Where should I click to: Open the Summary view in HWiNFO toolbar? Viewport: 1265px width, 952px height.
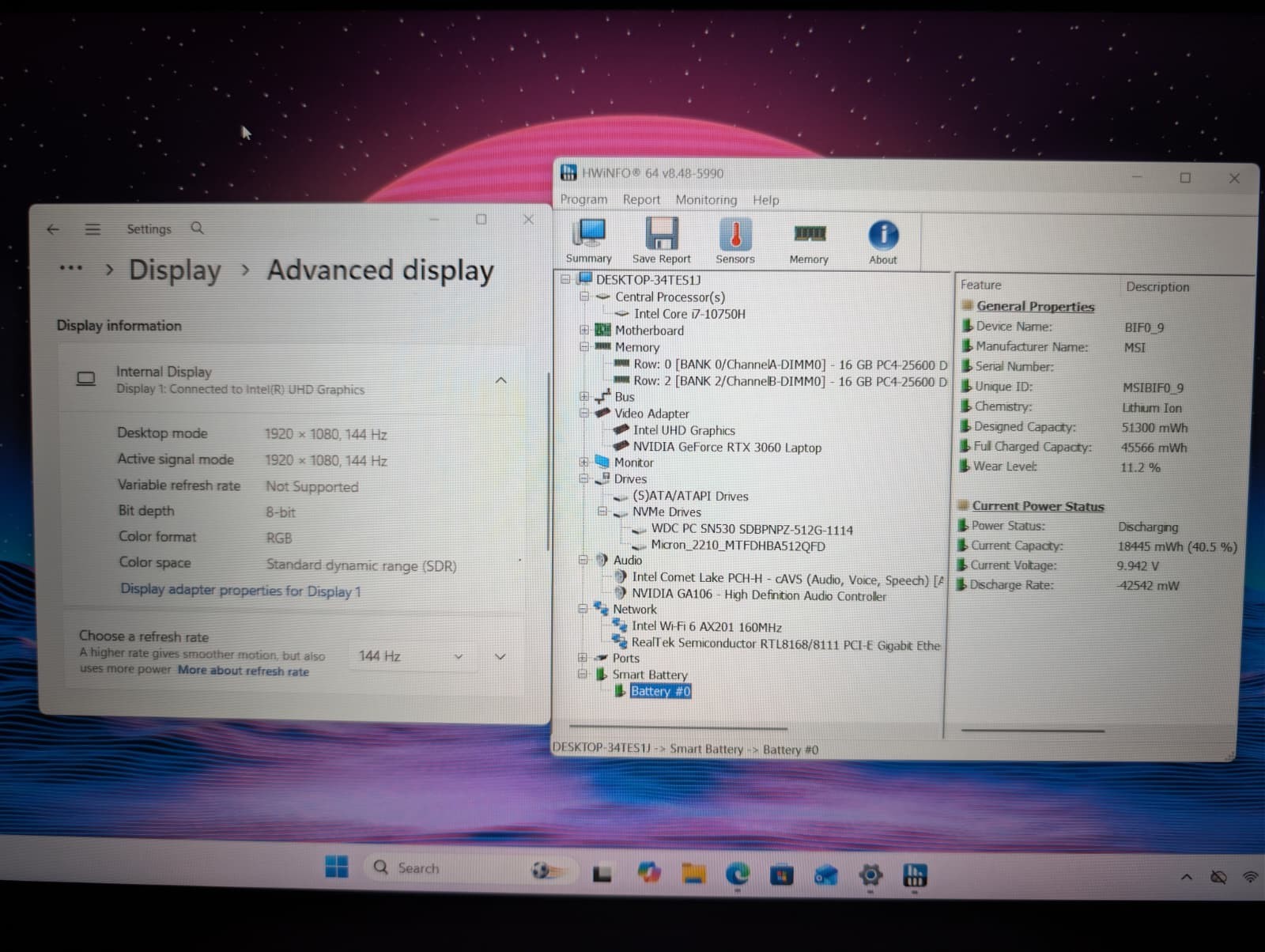pos(589,240)
